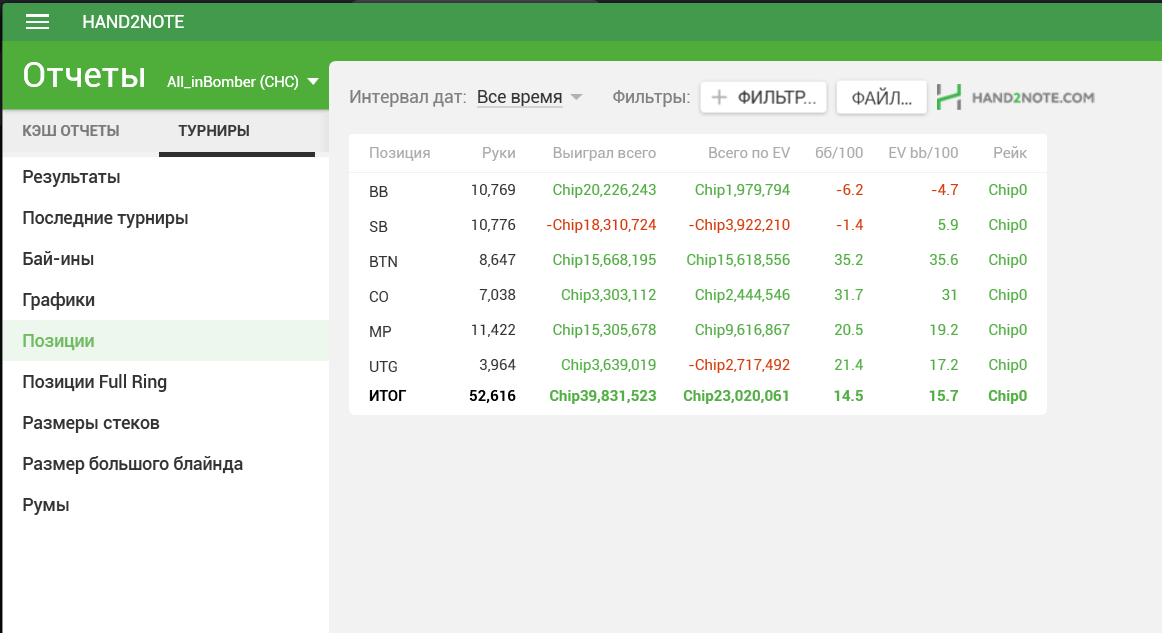Switch to the 'Кэш отчеты' tab
Image resolution: width=1162 pixels, height=633 pixels.
[71, 131]
